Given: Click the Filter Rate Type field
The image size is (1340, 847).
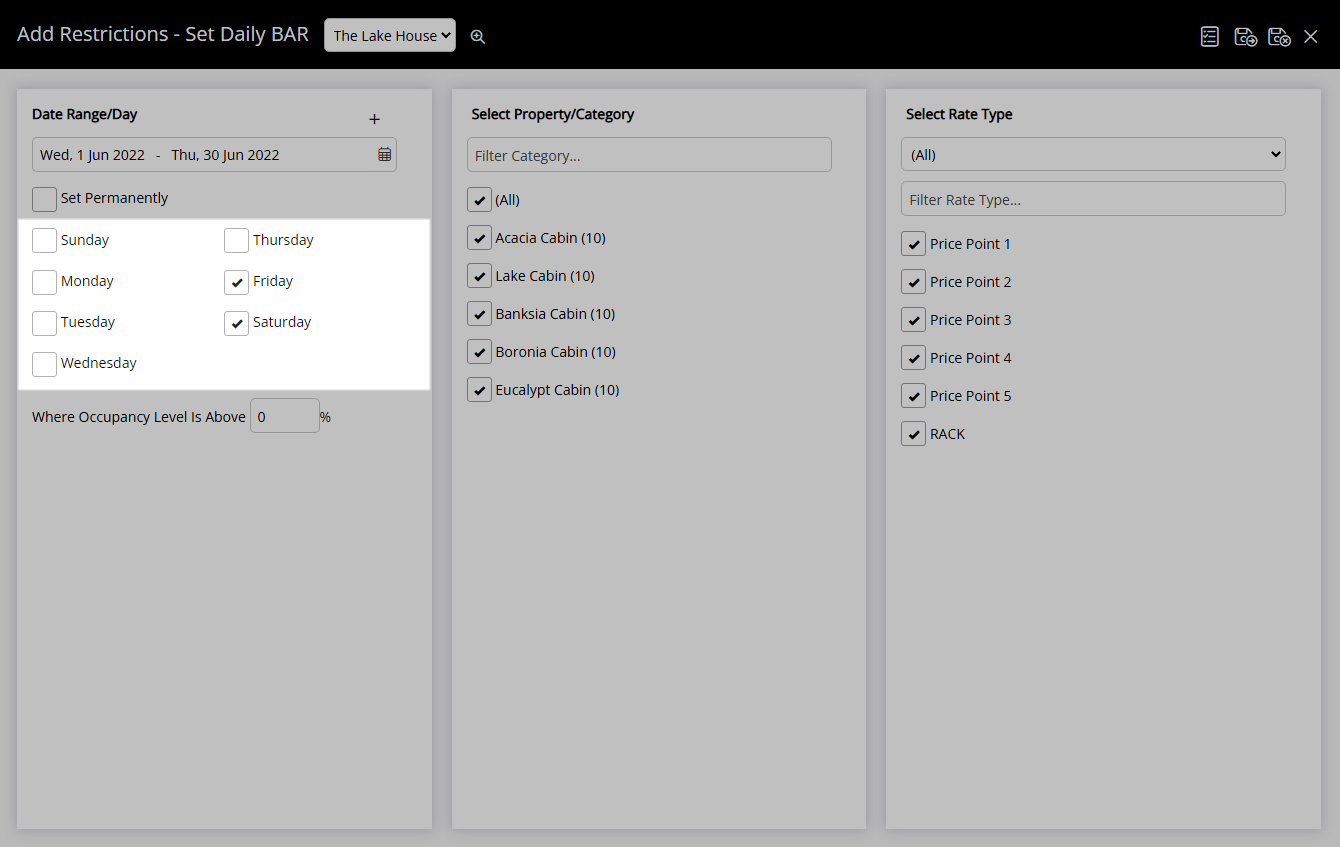Looking at the screenshot, I should (x=1093, y=198).
